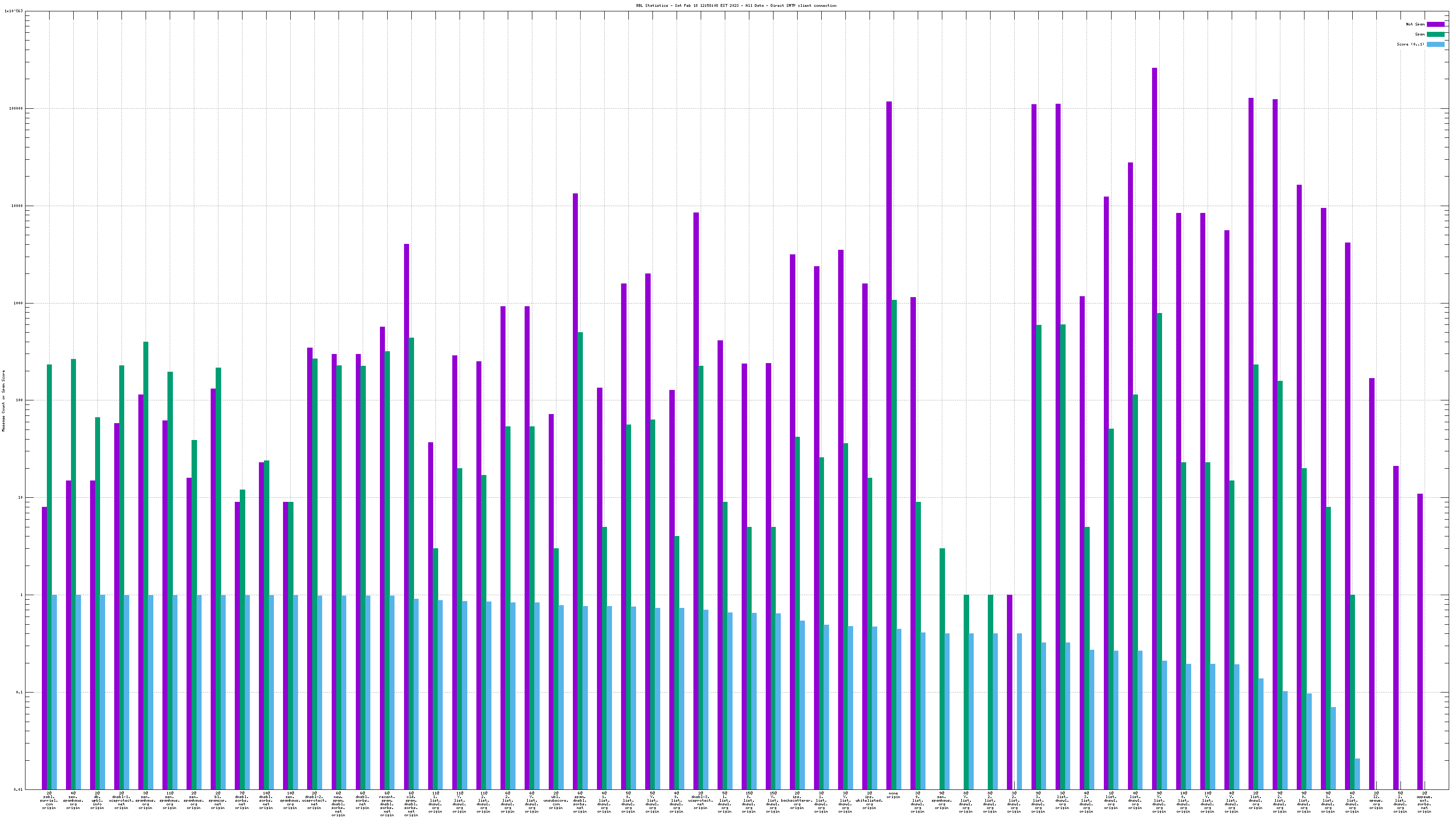This screenshot has height=819, width=1456.
Task: Select the psbl.surriel.com origin axis label
Action: click(x=49, y=800)
